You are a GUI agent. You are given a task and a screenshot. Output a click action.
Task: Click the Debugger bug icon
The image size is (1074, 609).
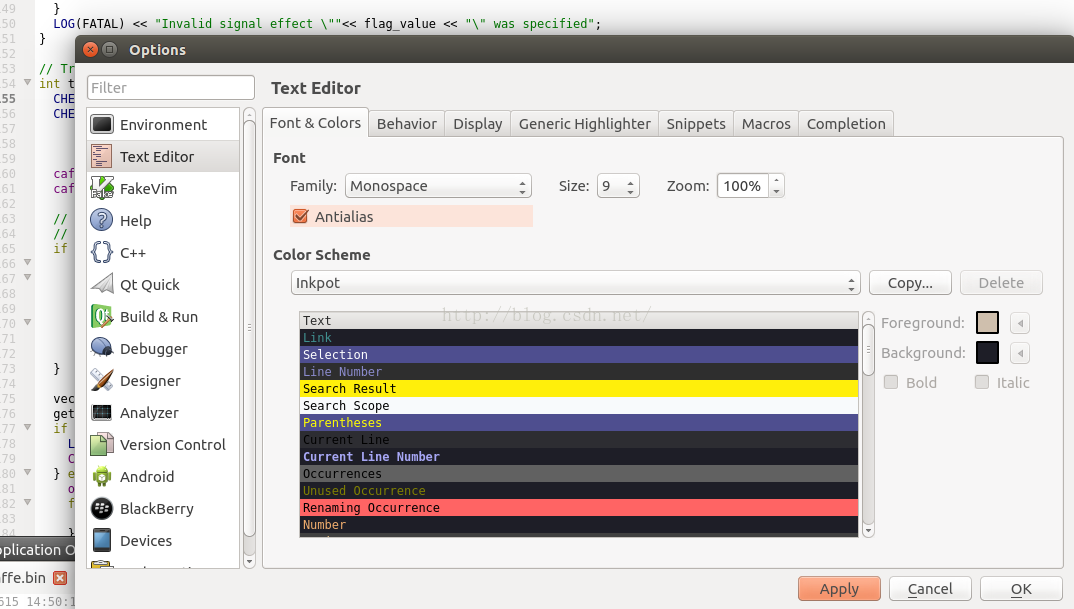click(x=101, y=348)
